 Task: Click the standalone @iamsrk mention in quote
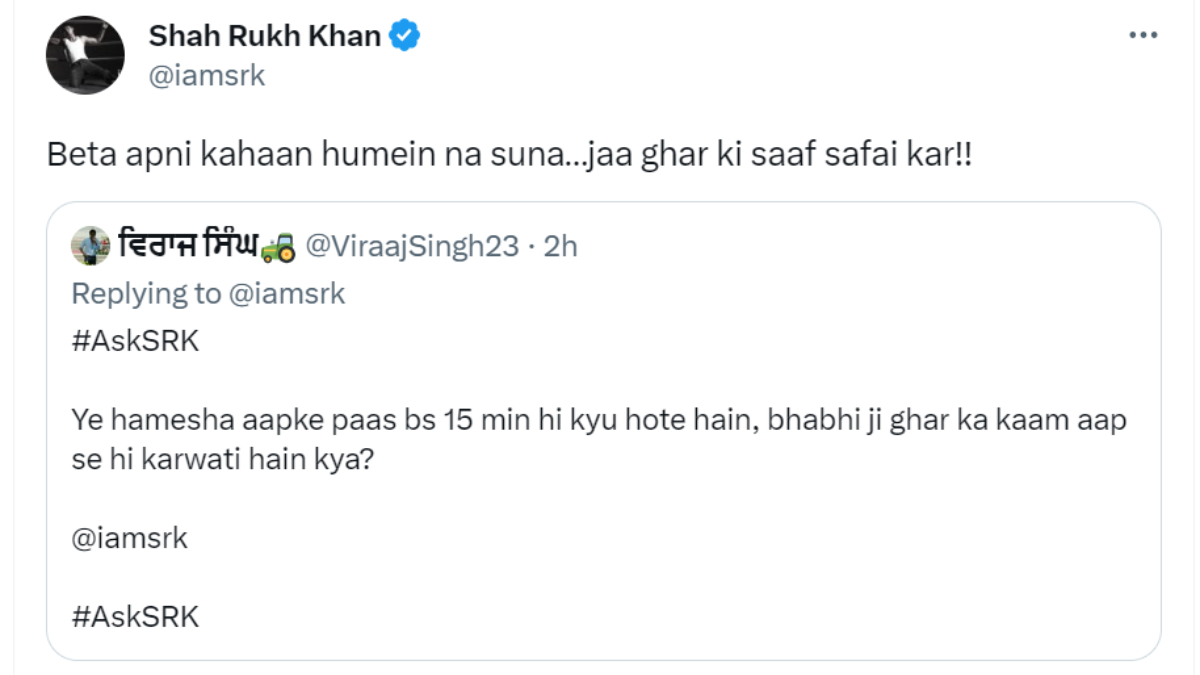[130, 539]
